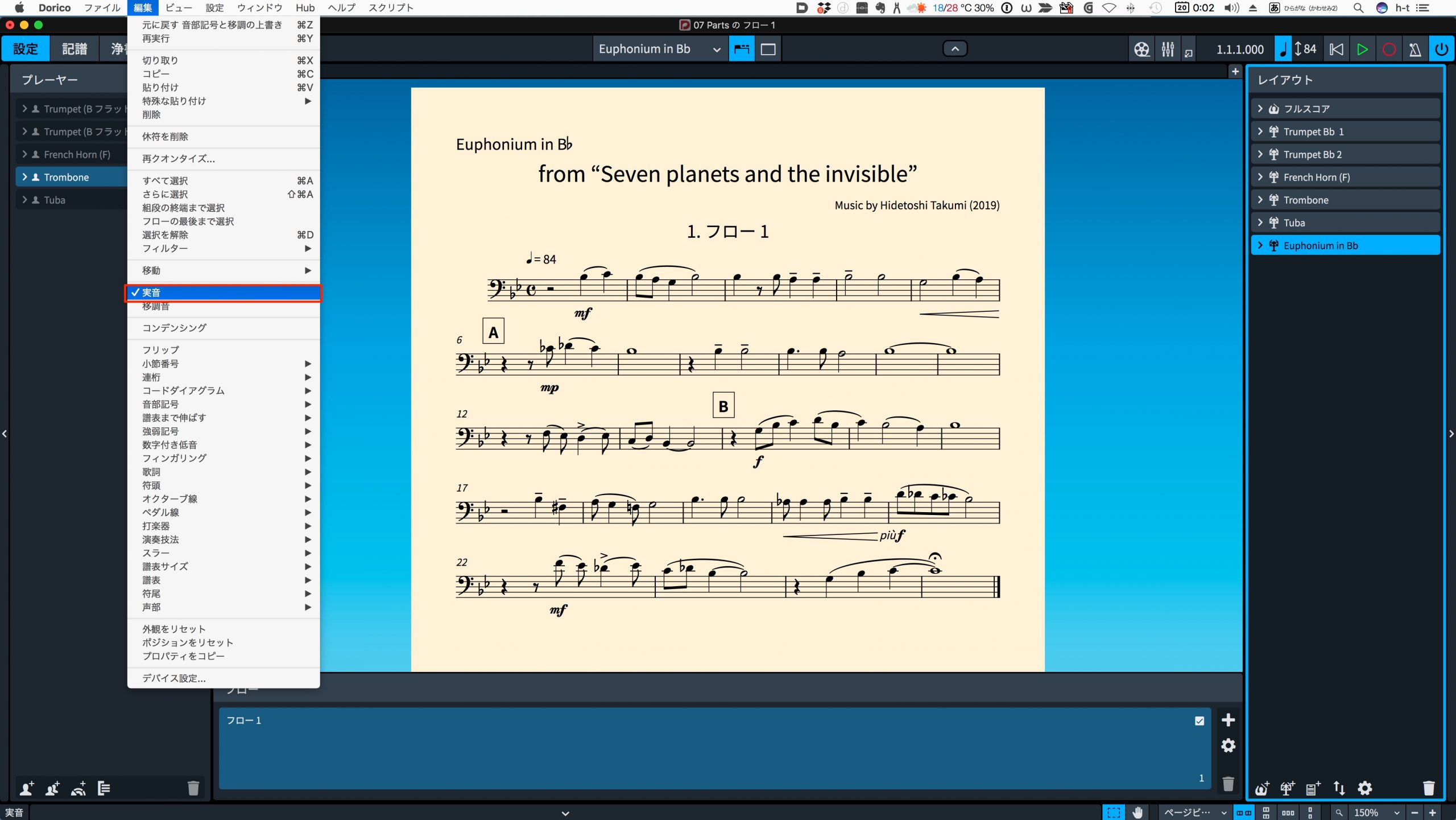Click the green Play button
Viewport: 1456px width, 820px height.
tap(1362, 50)
